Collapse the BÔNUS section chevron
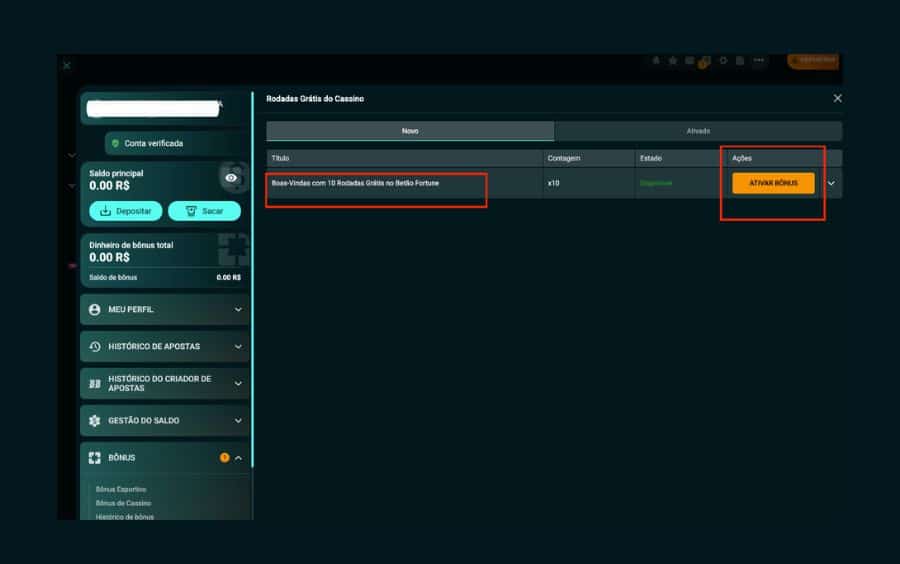 238,458
